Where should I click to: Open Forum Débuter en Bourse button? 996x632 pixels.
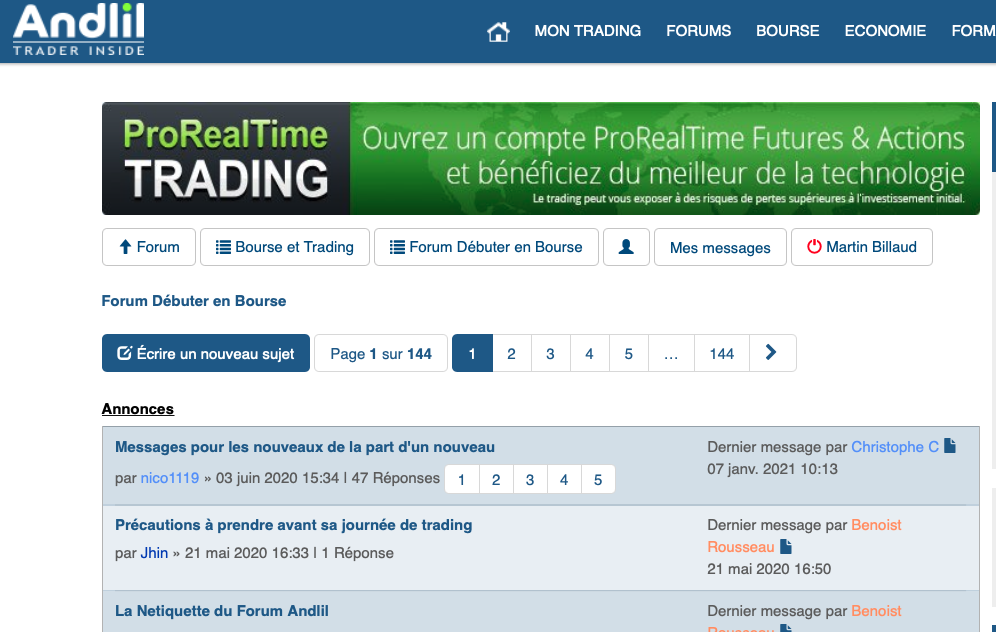[x=486, y=247]
